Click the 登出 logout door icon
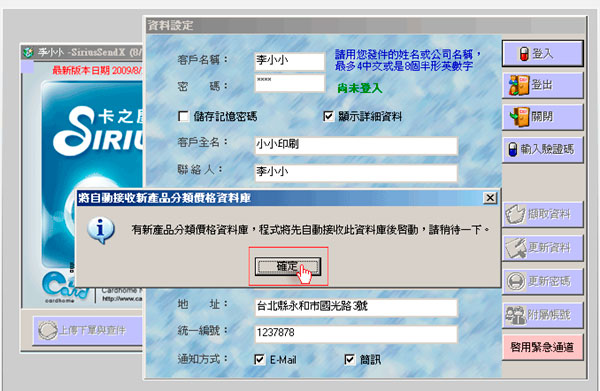600x391 pixels. (x=519, y=85)
